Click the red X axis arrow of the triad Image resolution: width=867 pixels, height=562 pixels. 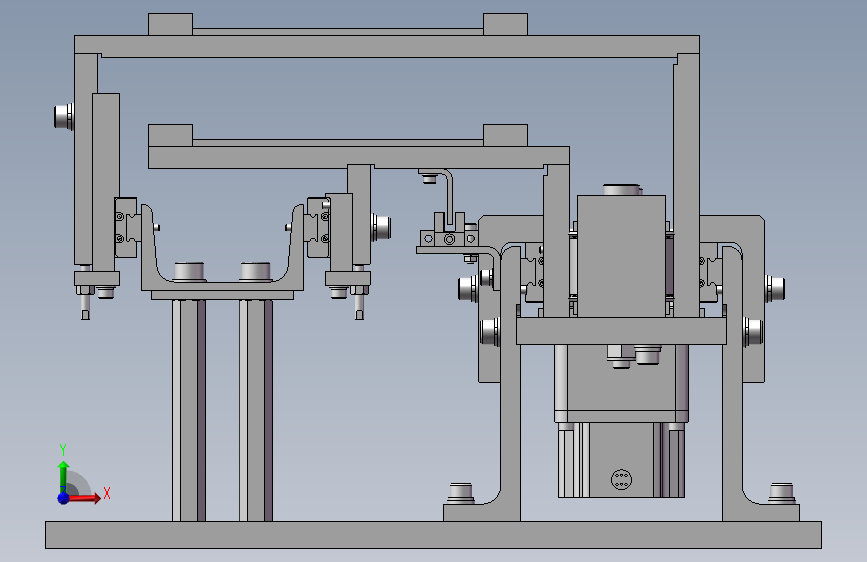(x=84, y=498)
